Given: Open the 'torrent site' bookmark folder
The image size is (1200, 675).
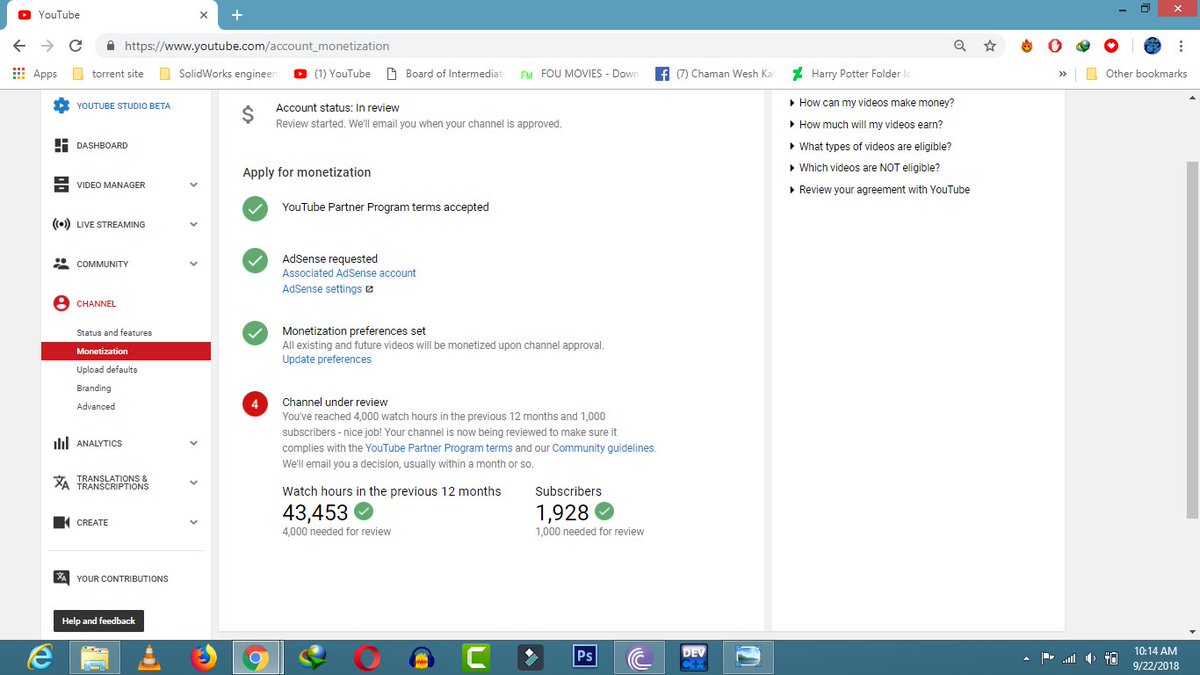Looking at the screenshot, I should coord(108,74).
